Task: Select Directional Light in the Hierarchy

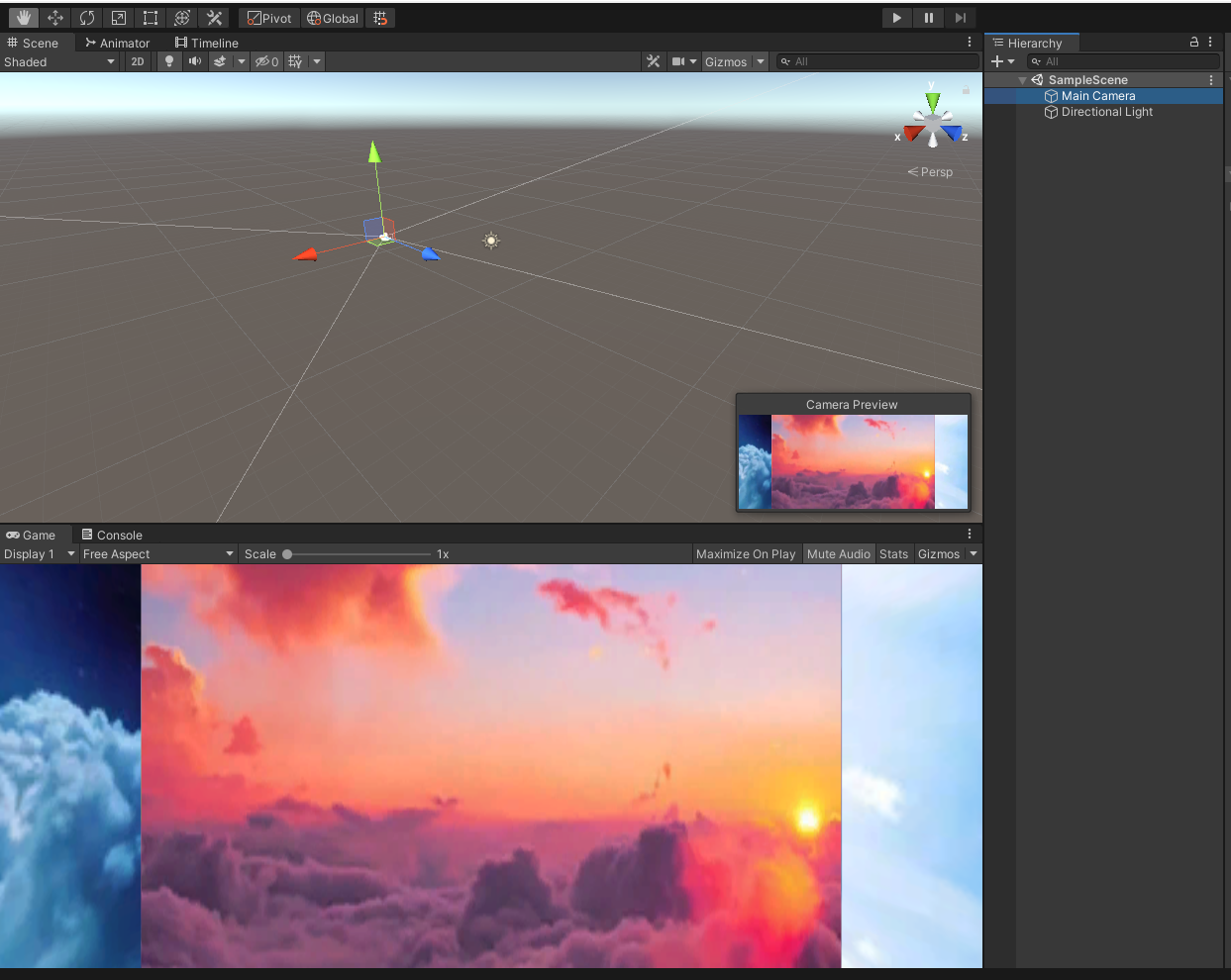Action: click(1105, 112)
